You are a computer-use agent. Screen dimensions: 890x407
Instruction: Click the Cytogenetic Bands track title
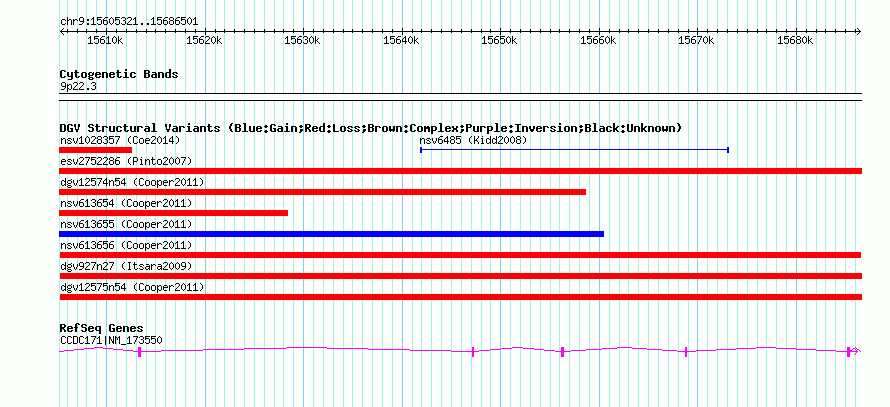click(x=119, y=74)
